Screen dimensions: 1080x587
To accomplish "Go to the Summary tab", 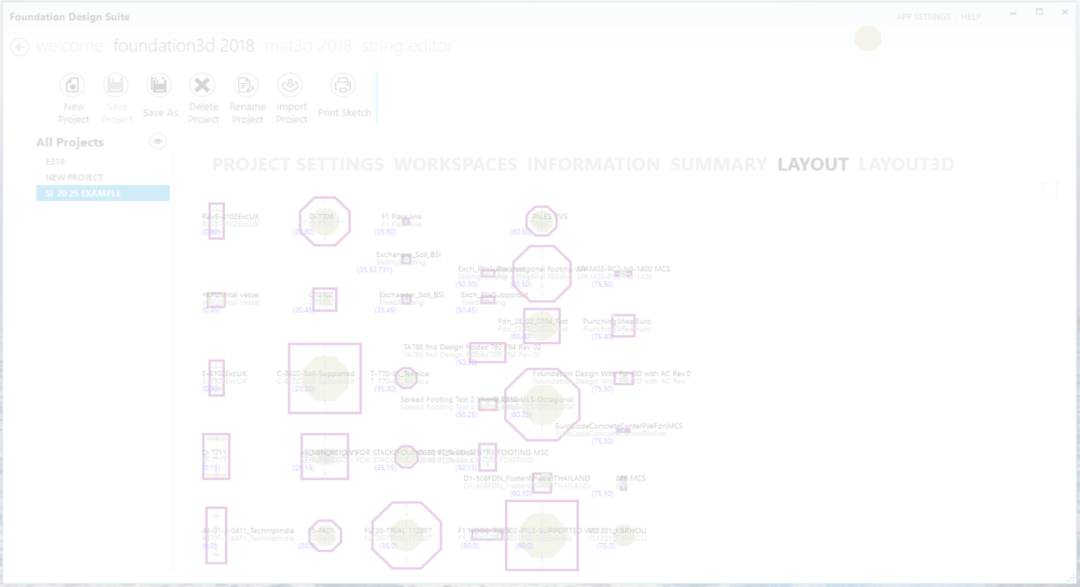I will [718, 165].
